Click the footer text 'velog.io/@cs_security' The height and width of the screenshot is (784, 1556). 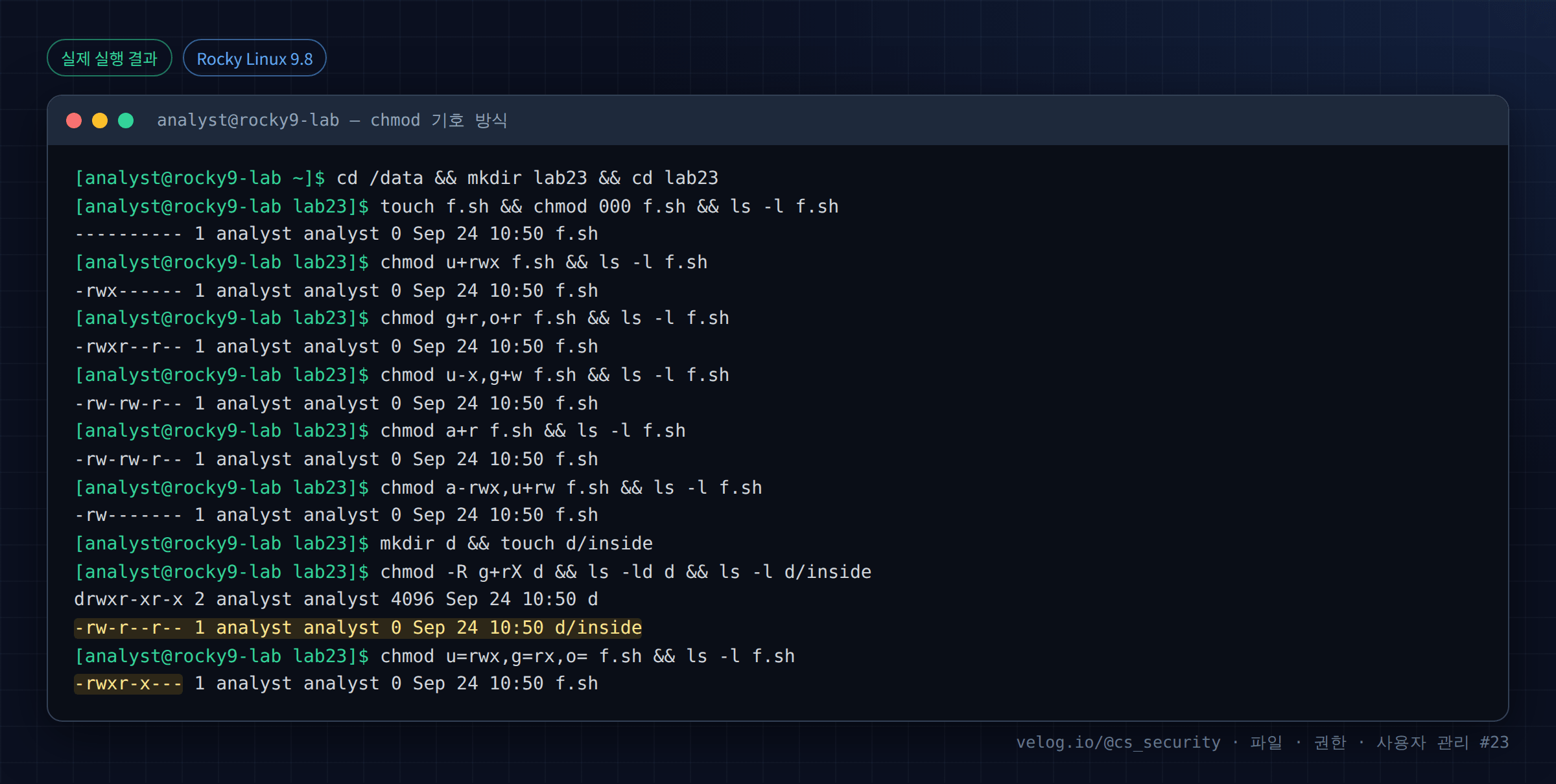(1118, 743)
